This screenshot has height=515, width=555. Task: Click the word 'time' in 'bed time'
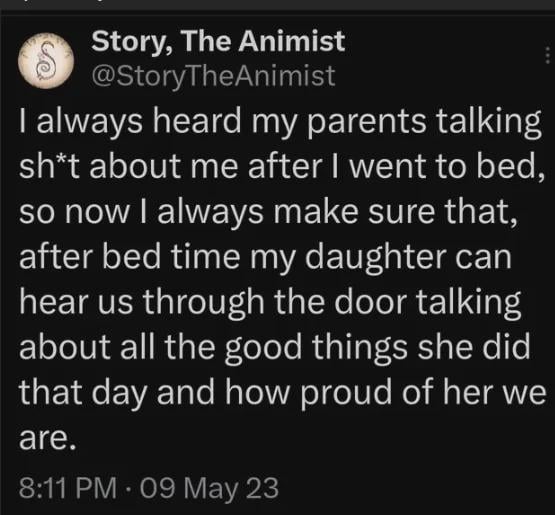pos(205,257)
